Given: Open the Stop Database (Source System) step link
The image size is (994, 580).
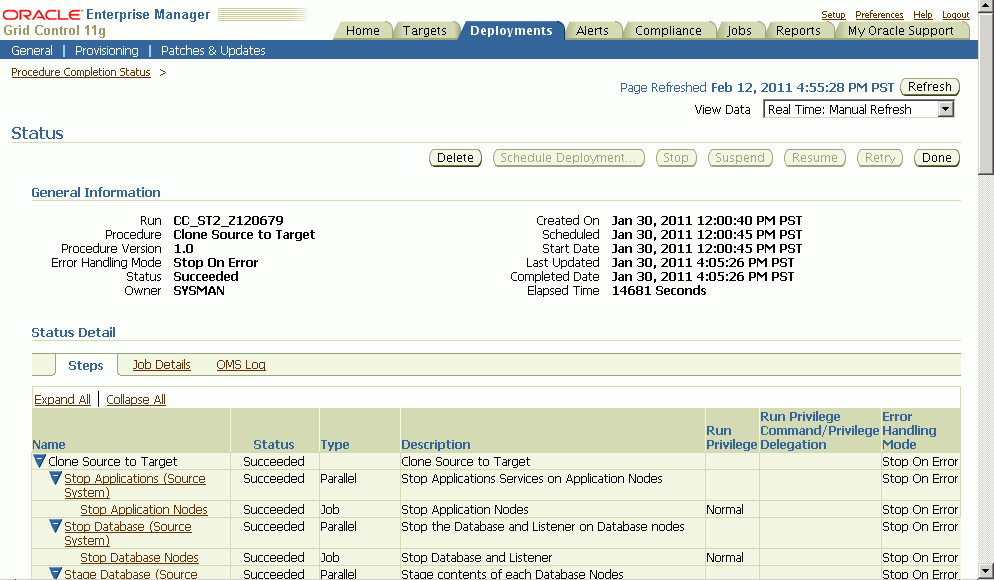Looking at the screenshot, I should click(x=127, y=533).
